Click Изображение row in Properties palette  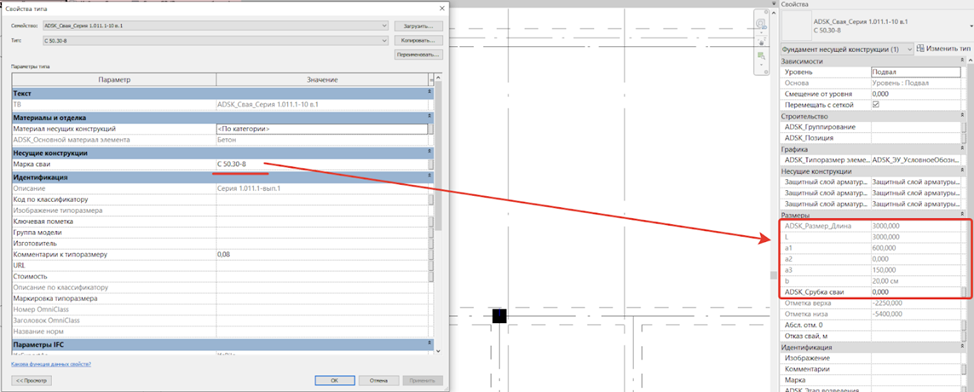[x=873, y=358]
